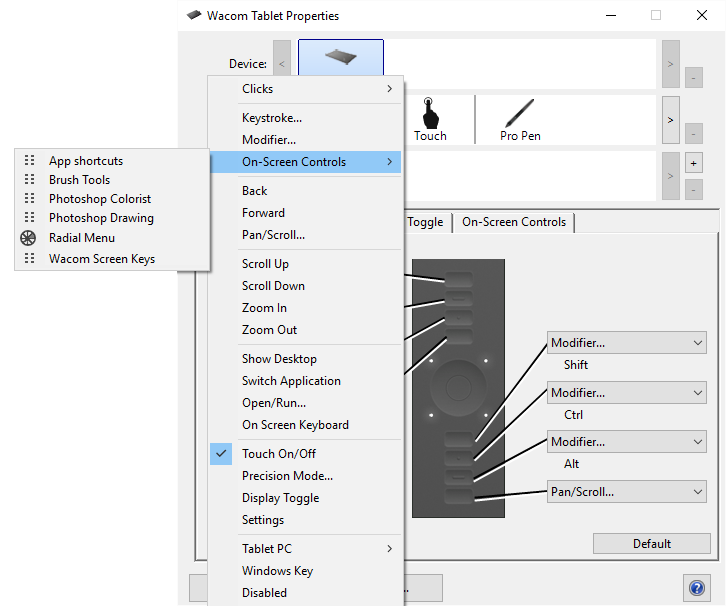Viewport: 726px width, 606px height.
Task: Select the Touch tool icon
Action: coord(430,113)
